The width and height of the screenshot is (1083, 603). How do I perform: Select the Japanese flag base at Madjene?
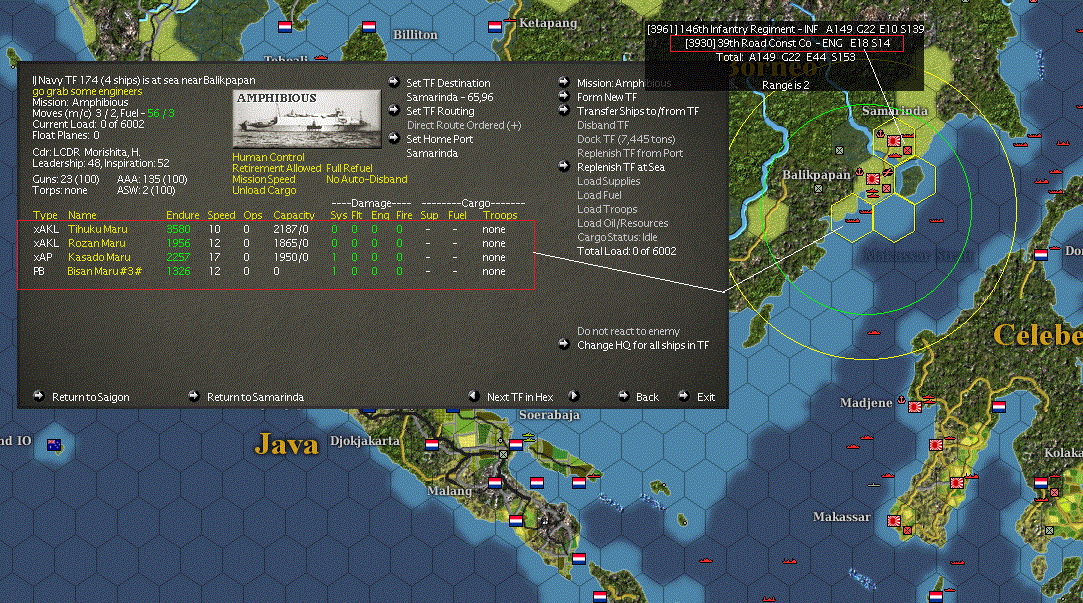pyautogui.click(x=915, y=407)
